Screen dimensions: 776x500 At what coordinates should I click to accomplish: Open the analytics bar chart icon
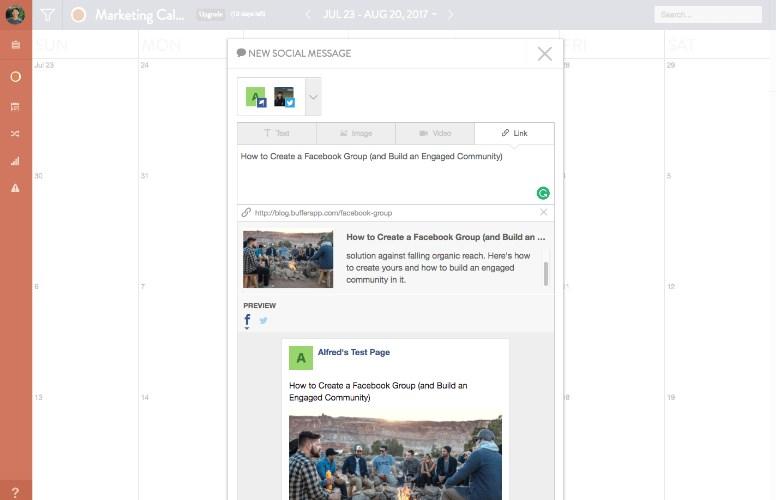tap(15, 161)
